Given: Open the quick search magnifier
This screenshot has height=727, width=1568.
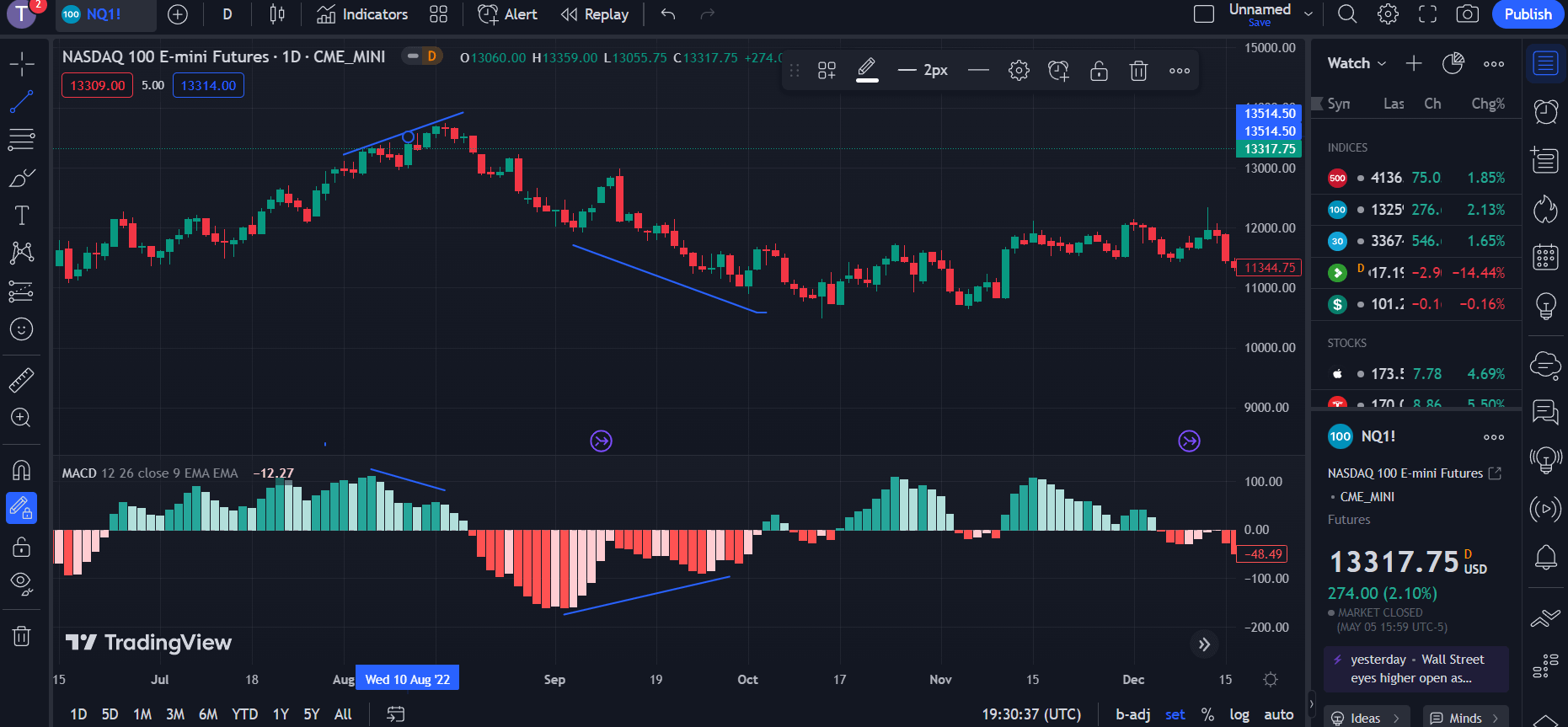Looking at the screenshot, I should click(x=1347, y=14).
